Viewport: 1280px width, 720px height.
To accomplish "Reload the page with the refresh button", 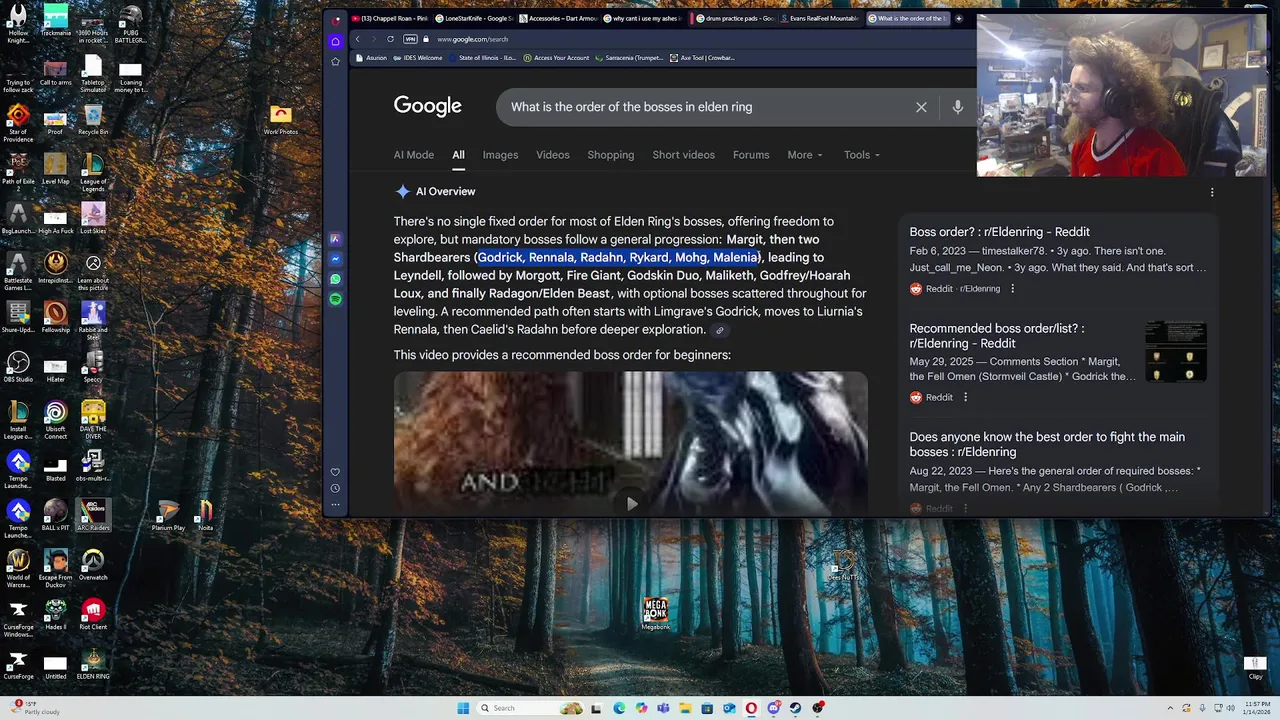I will (x=390, y=39).
